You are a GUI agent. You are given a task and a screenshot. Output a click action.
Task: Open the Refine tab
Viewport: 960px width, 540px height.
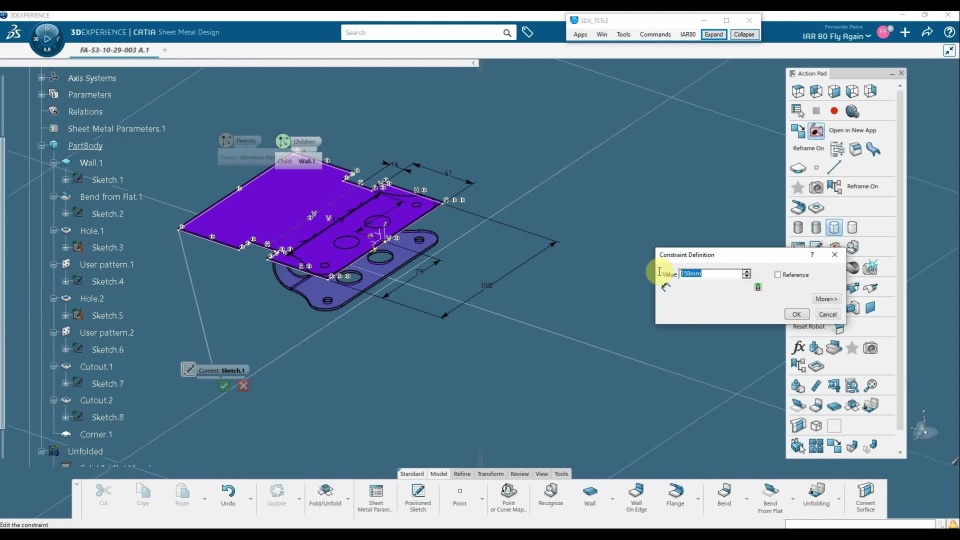pyautogui.click(x=462, y=474)
